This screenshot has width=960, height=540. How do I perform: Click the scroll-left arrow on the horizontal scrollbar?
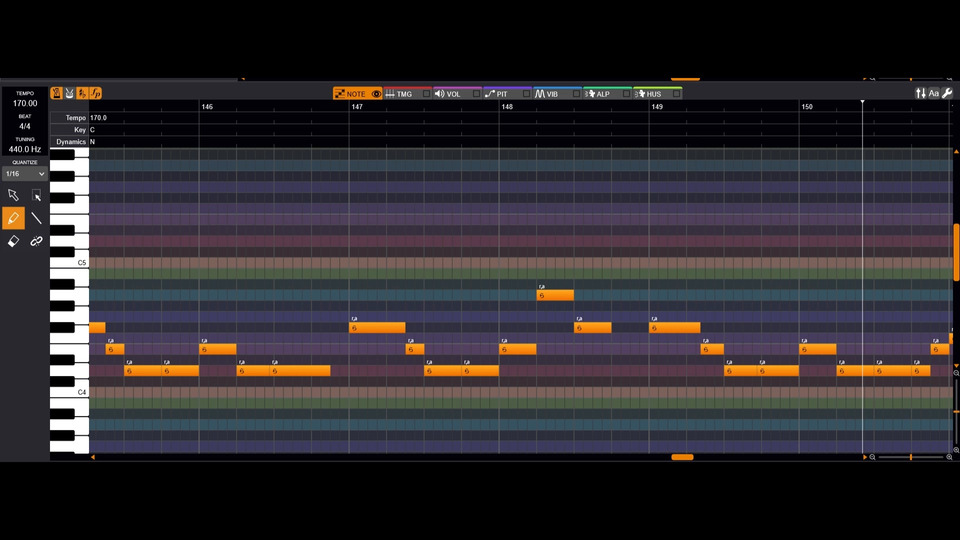(92, 457)
